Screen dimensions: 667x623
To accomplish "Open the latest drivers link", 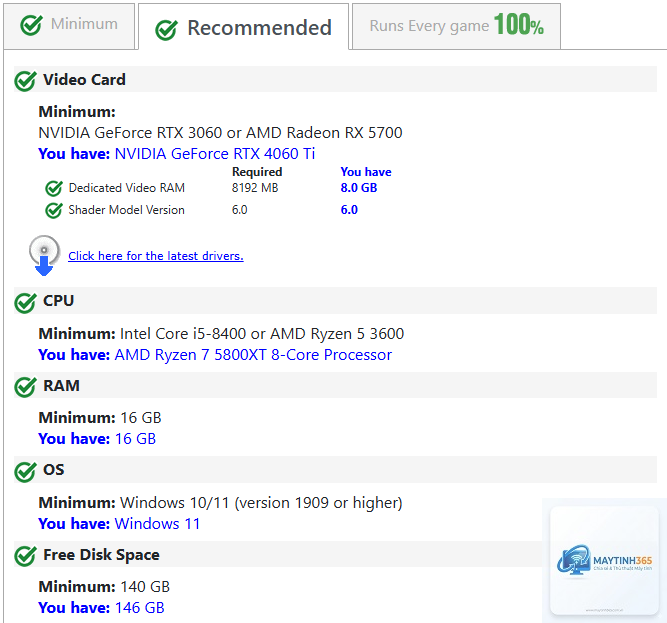I will click(156, 256).
